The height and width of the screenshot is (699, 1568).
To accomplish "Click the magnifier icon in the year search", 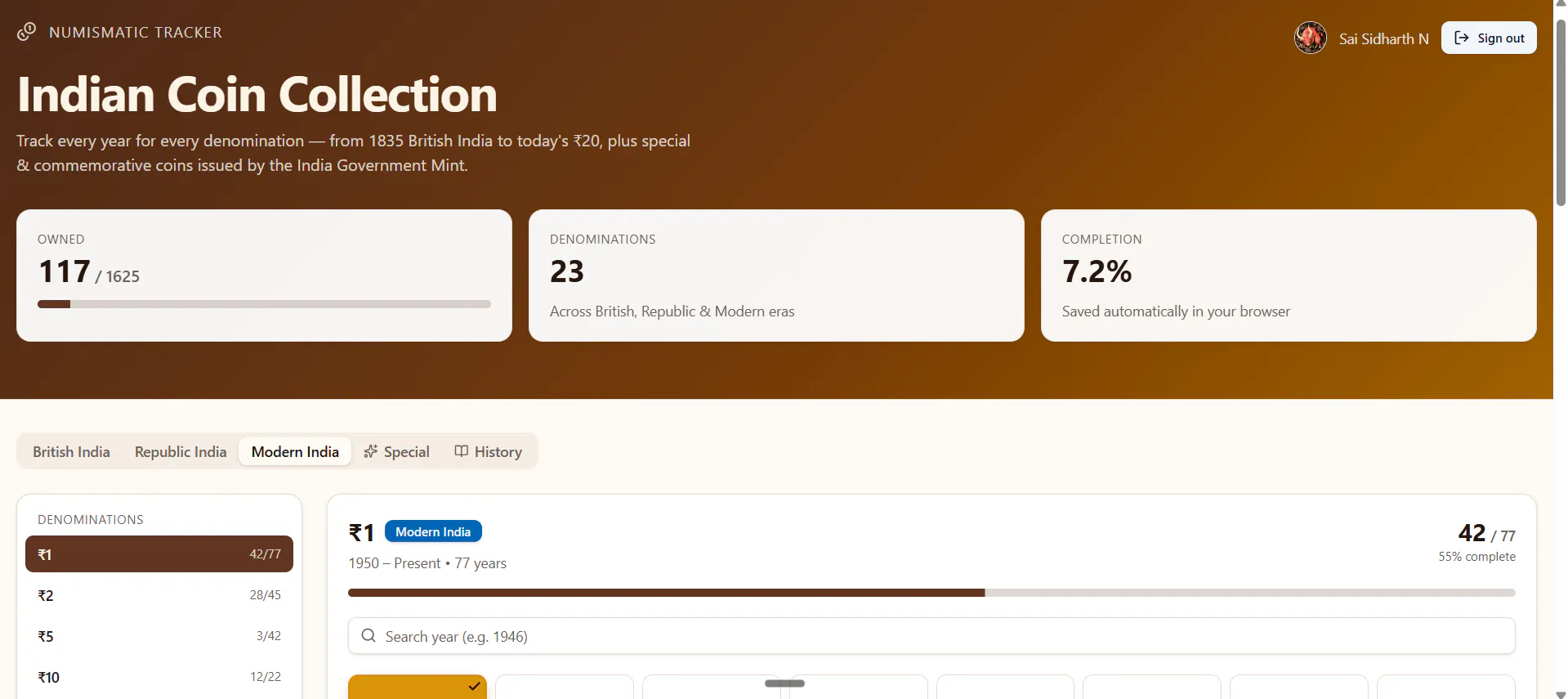I will [369, 636].
